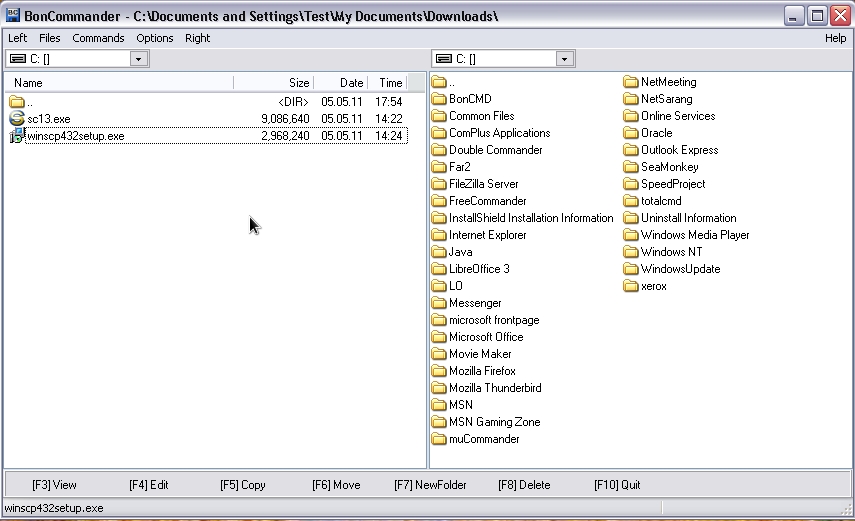Click the BonCMD folder icon
This screenshot has height=521, width=855.
pos(439,99)
